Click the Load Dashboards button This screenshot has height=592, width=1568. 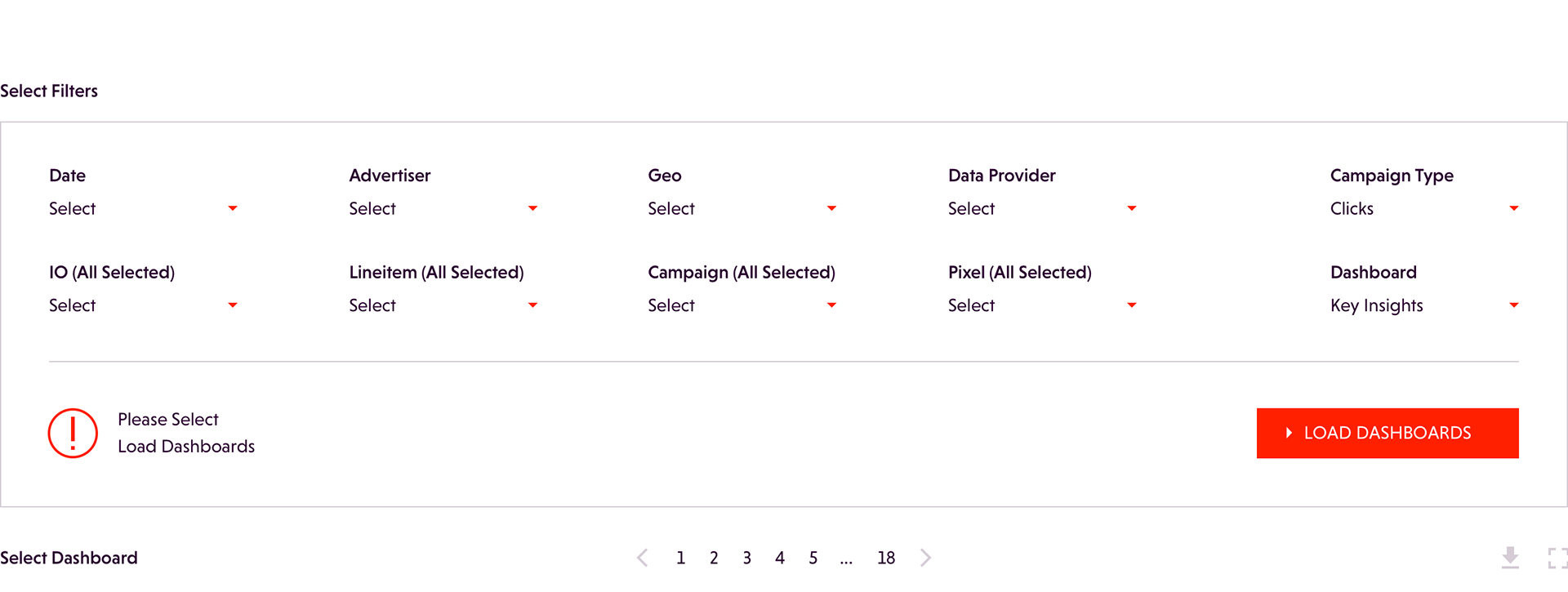pyautogui.click(x=1388, y=433)
